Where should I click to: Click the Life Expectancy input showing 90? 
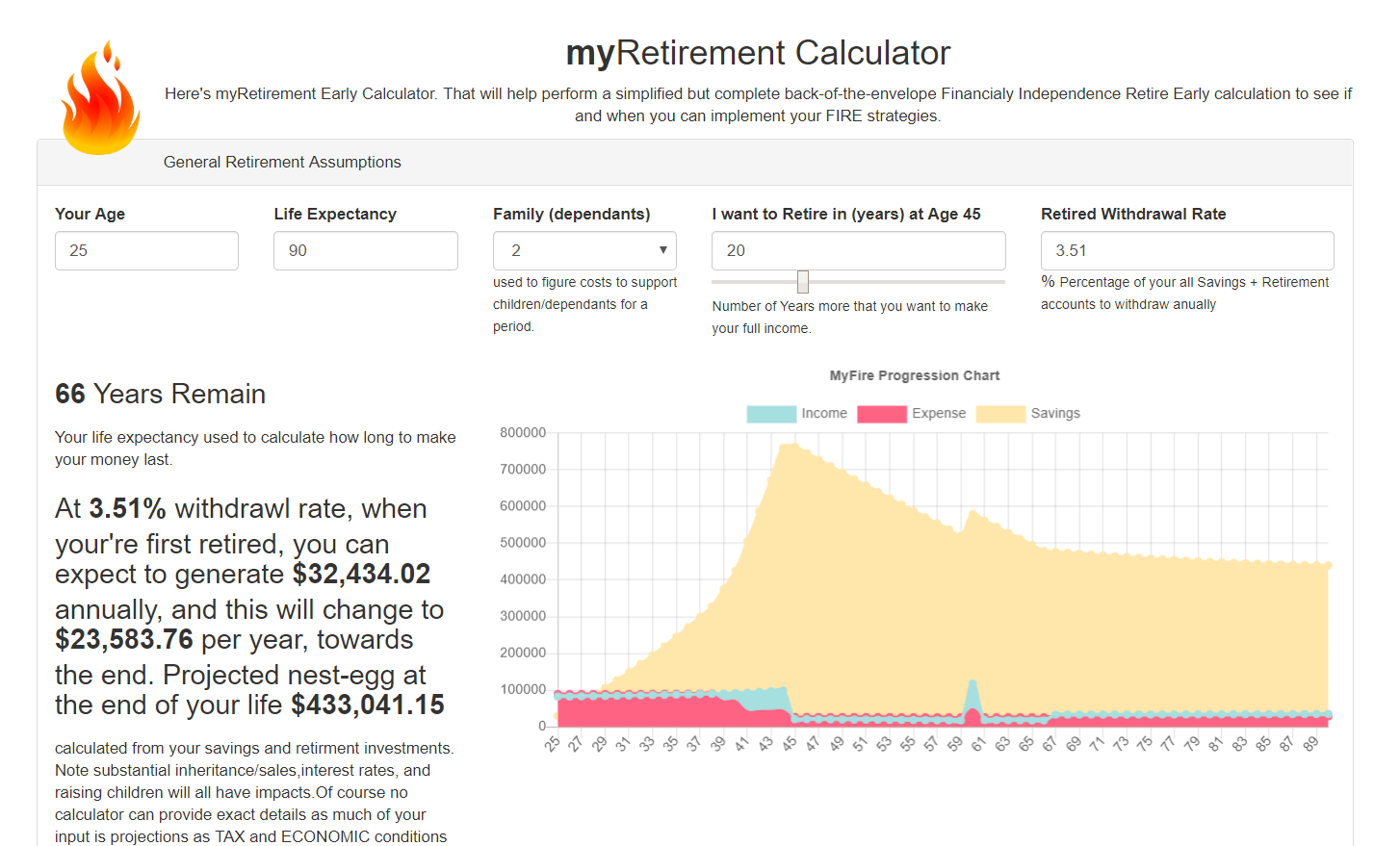(365, 250)
